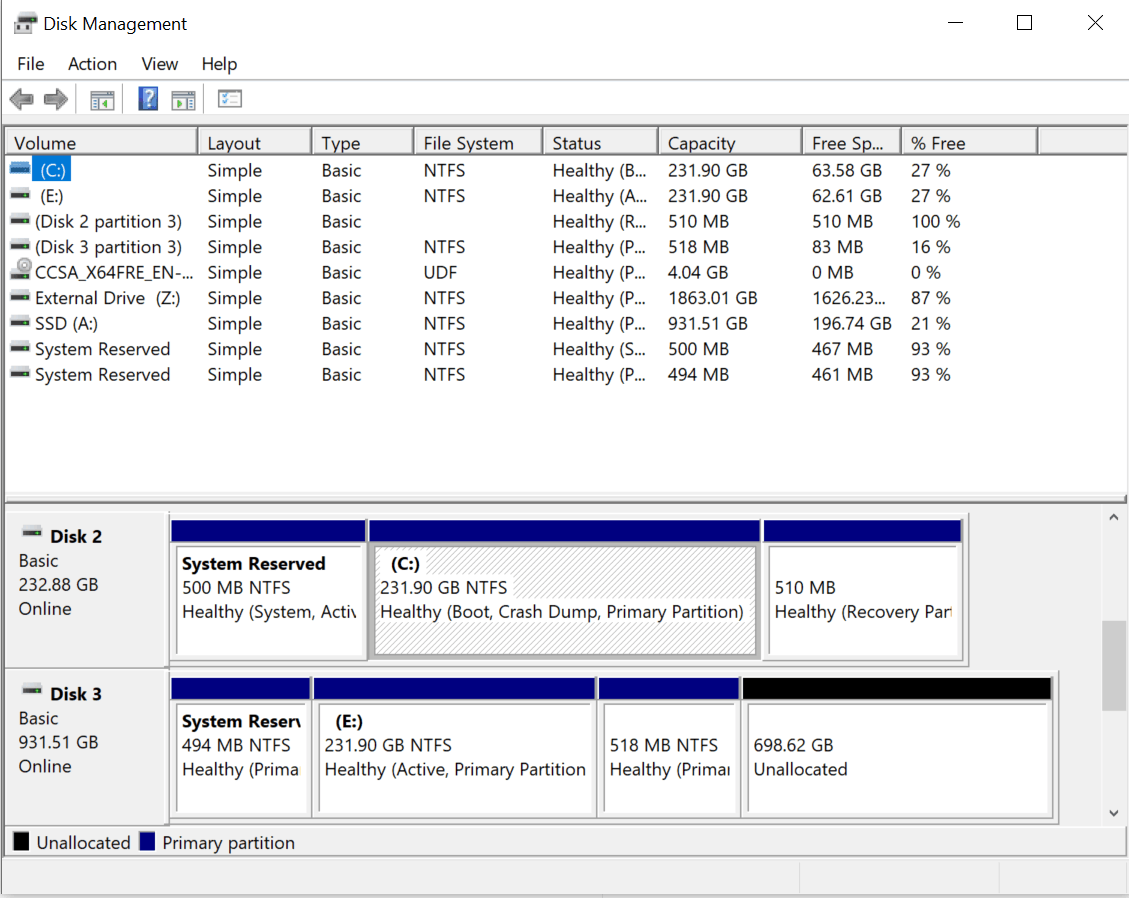Click the Forward arrow toolbar icon
The image size is (1129, 898).
point(55,99)
